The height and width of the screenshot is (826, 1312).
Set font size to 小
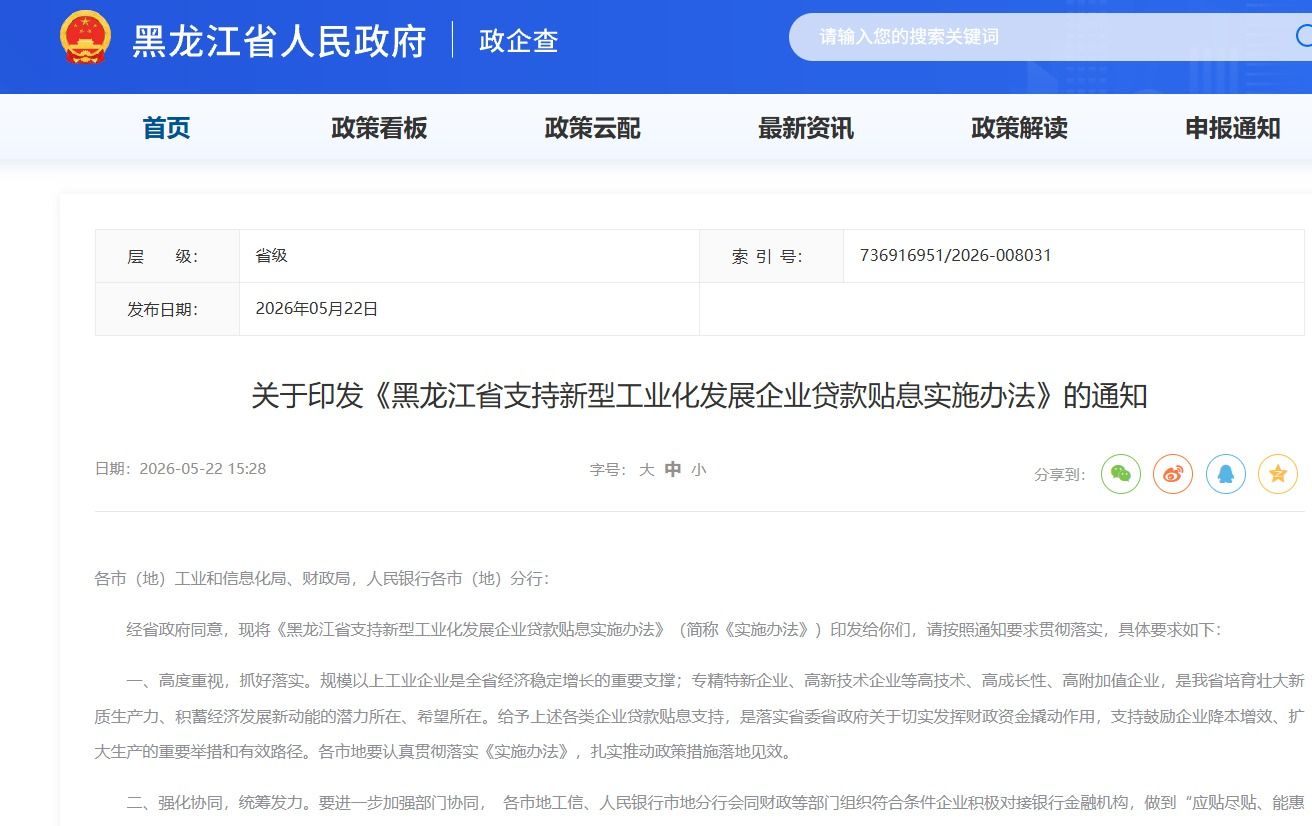698,469
